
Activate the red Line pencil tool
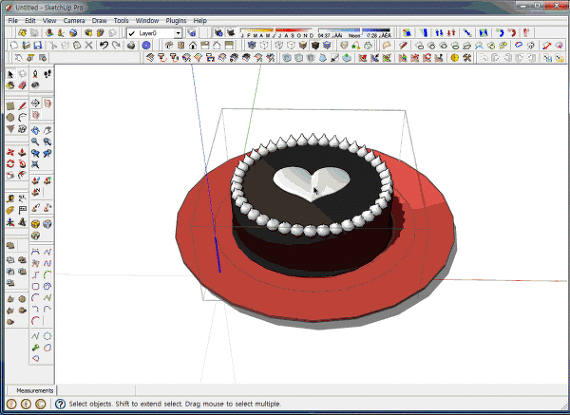23,106
